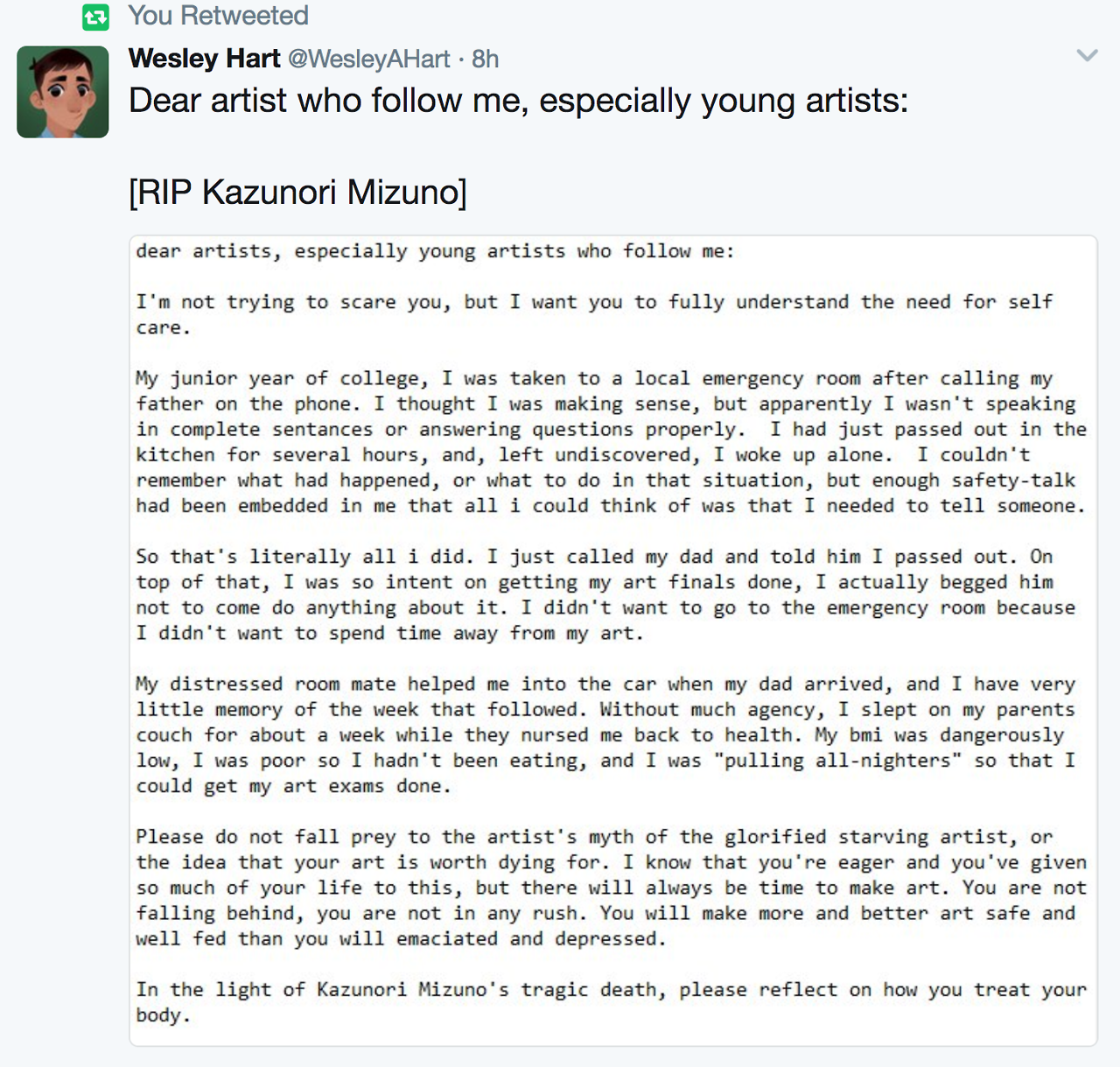Image resolution: width=1120 pixels, height=1067 pixels.
Task: Open the tweet's 8h timestamp
Action: (486, 59)
